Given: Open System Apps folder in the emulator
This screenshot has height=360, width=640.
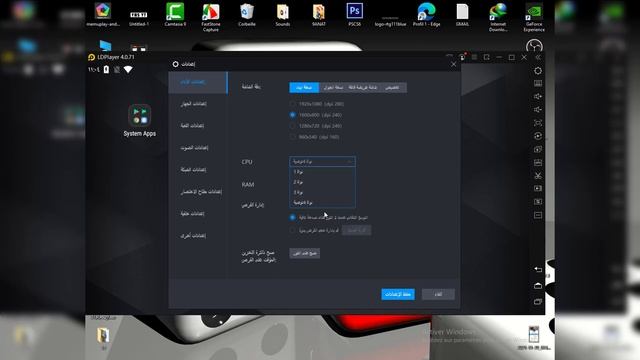Looking at the screenshot, I should click(x=140, y=120).
